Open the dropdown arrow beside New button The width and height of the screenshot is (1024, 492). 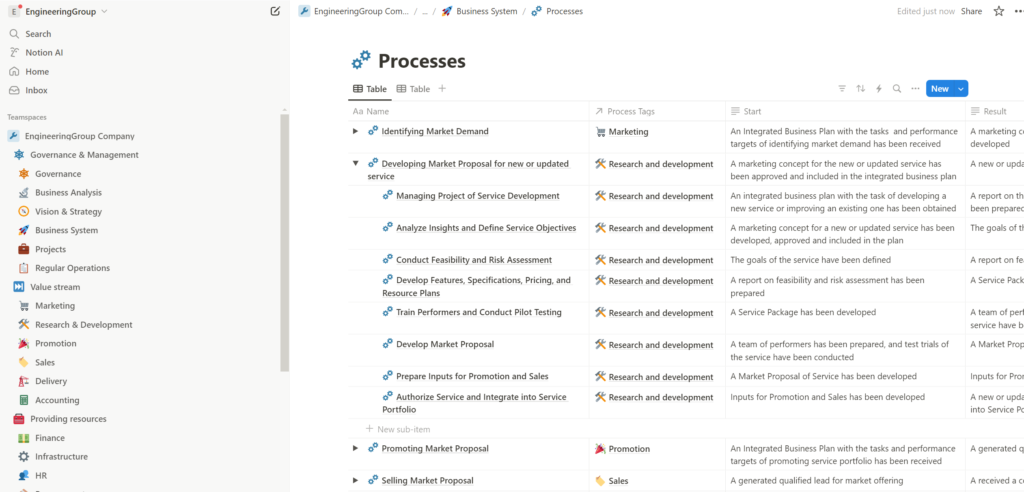[961, 89]
